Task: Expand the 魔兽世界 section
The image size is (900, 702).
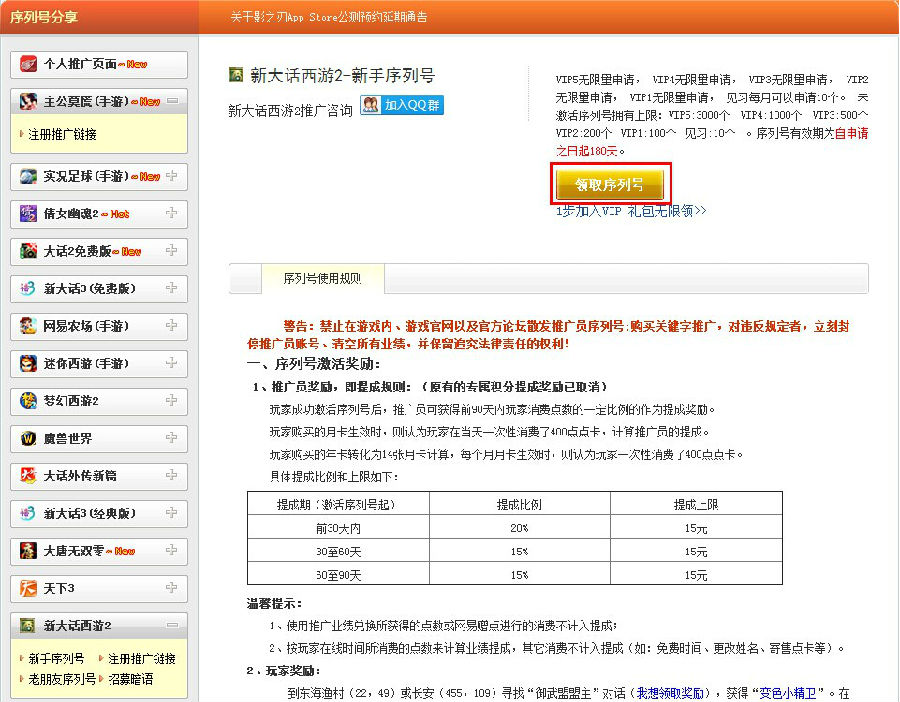Action: (x=172, y=438)
